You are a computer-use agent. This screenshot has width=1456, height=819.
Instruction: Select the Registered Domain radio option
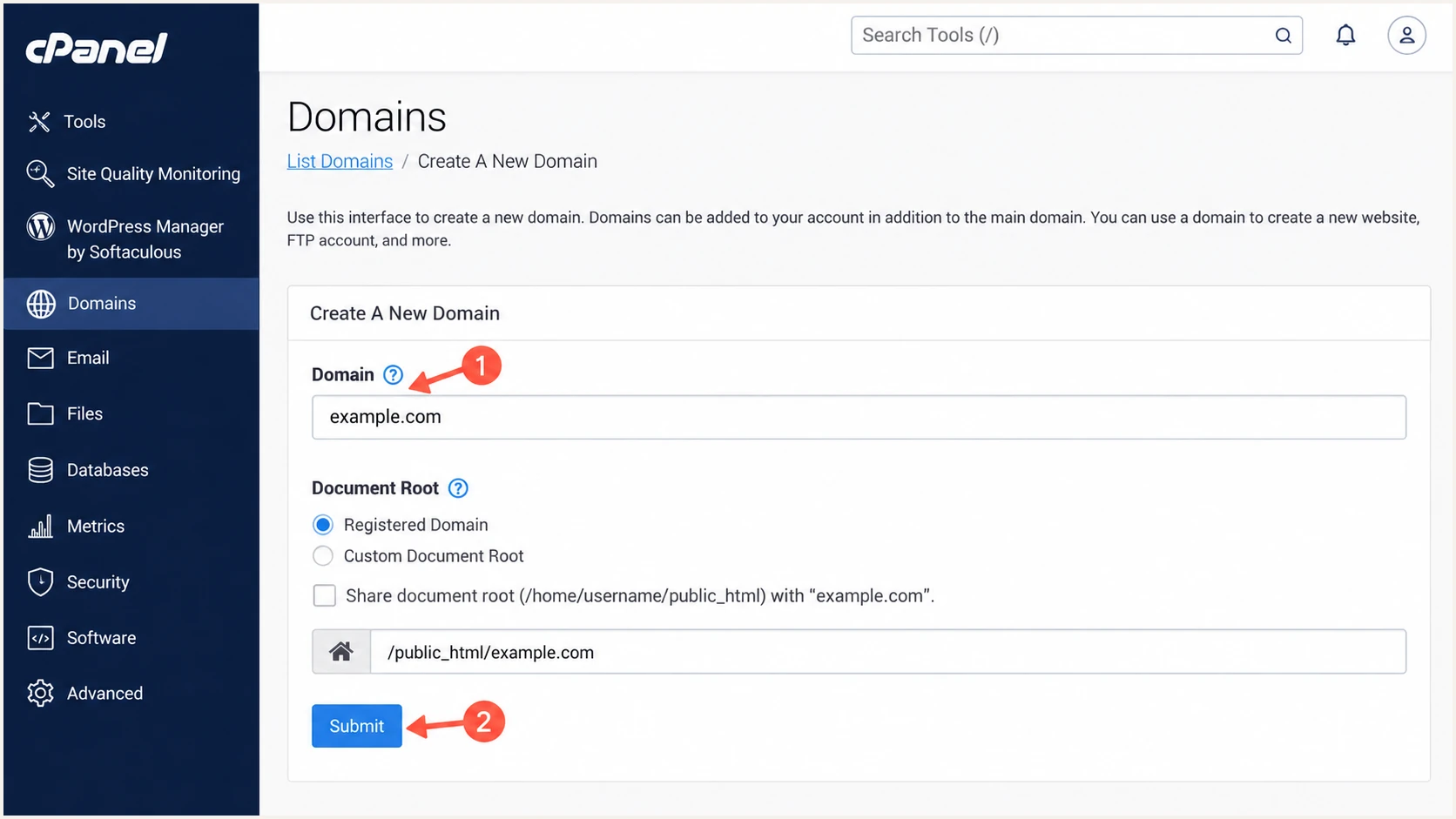[x=323, y=525]
